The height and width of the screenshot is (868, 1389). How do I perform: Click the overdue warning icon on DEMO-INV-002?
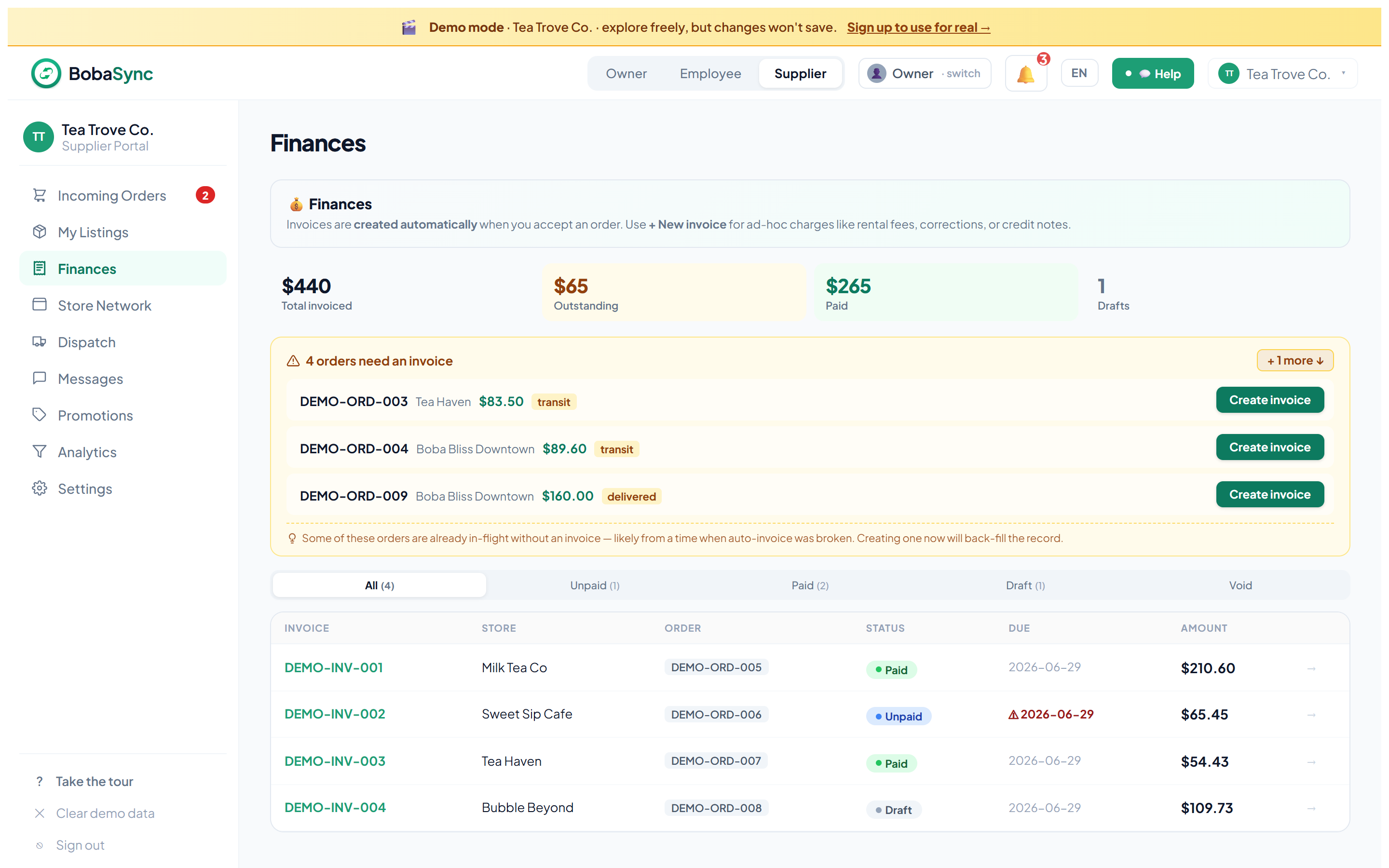pos(1014,715)
